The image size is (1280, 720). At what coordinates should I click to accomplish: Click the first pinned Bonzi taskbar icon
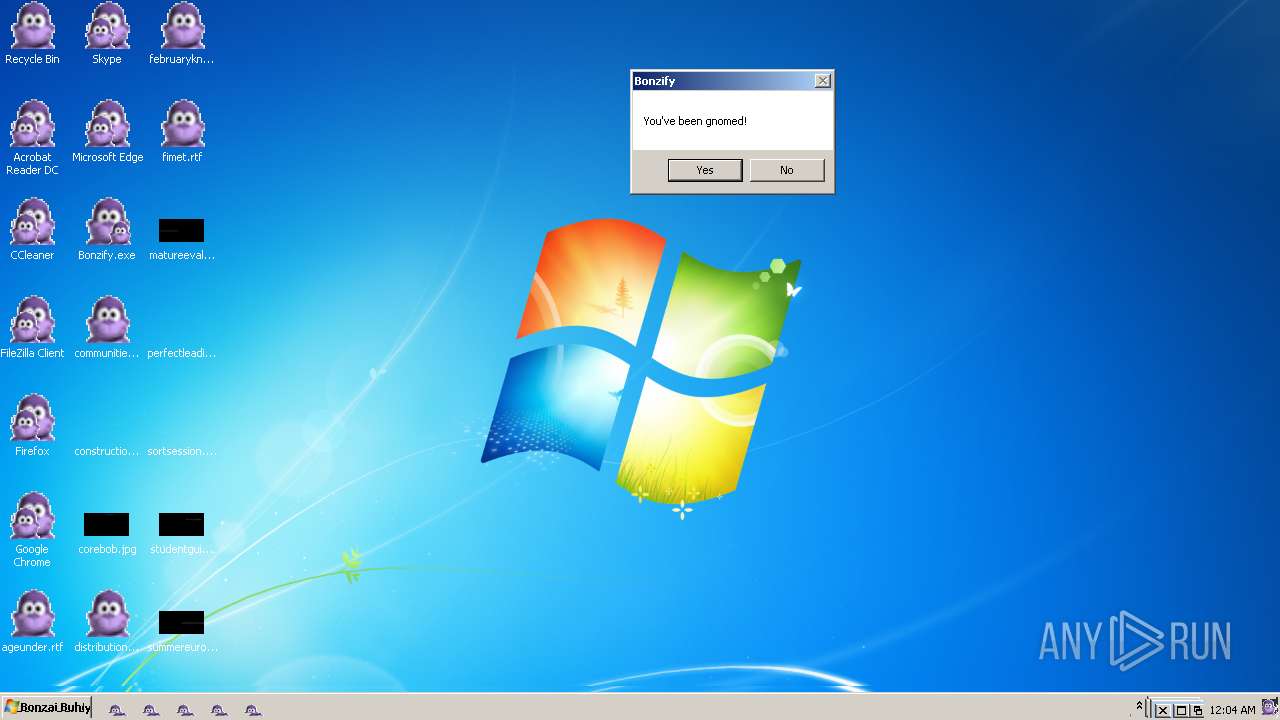tap(117, 709)
